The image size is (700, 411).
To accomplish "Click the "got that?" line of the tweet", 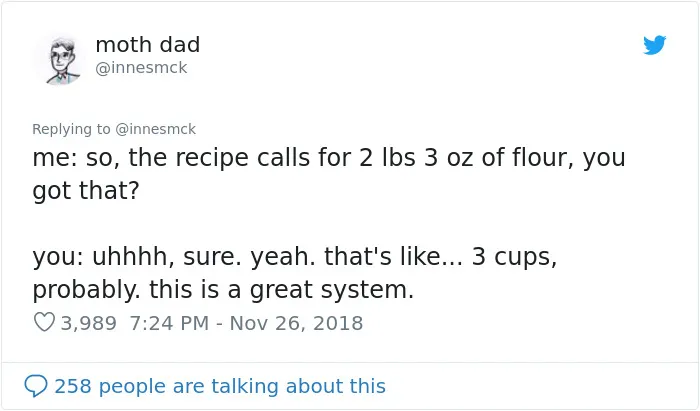I will (x=86, y=191).
